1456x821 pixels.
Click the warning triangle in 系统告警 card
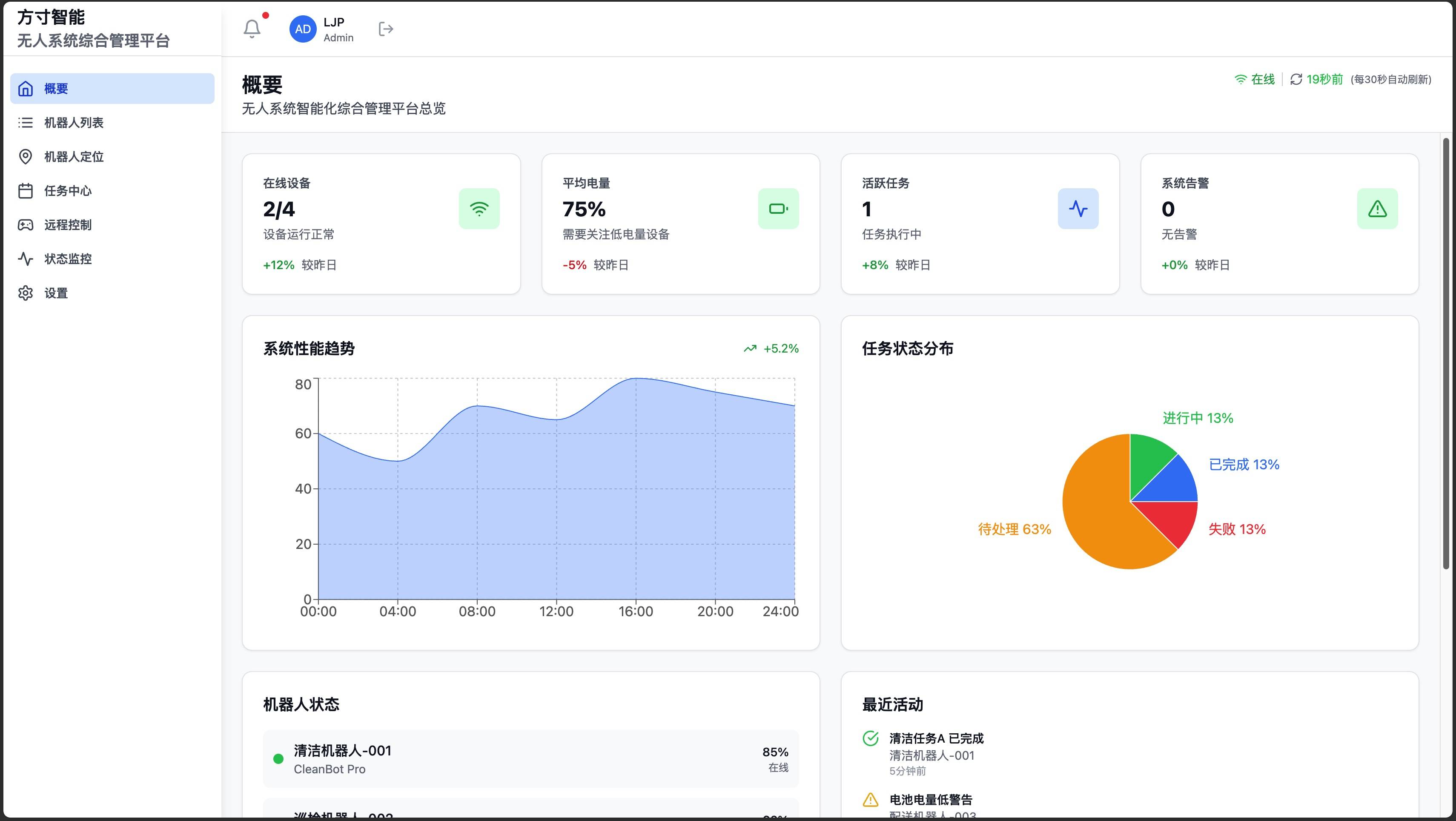[1377, 209]
